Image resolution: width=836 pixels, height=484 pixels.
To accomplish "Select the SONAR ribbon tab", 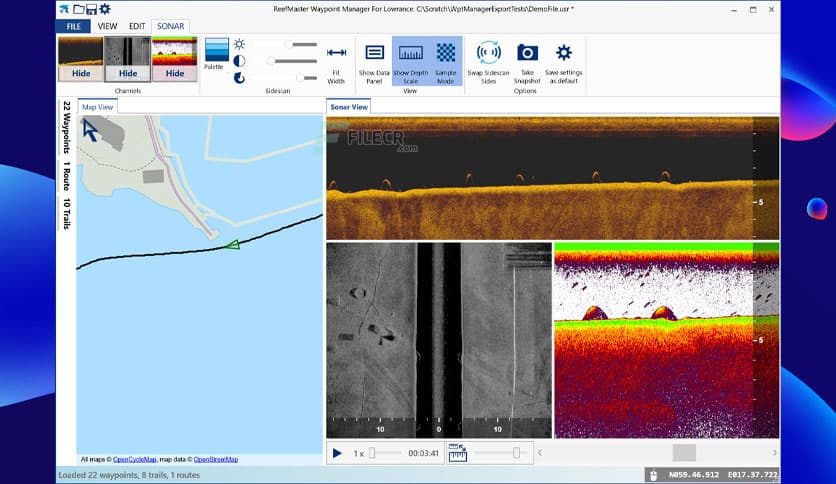I will click(x=171, y=26).
